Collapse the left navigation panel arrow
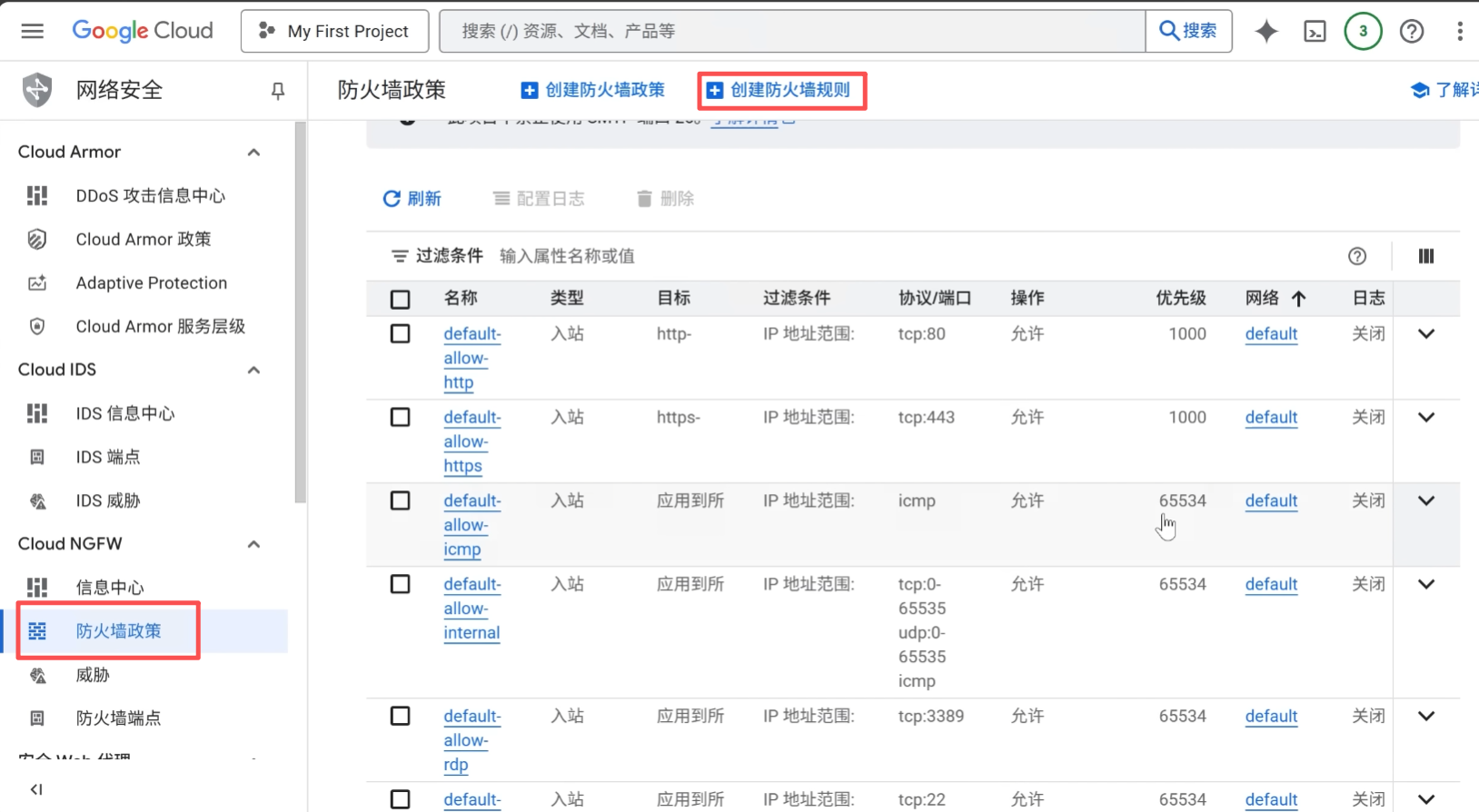The image size is (1479, 812). point(36,789)
